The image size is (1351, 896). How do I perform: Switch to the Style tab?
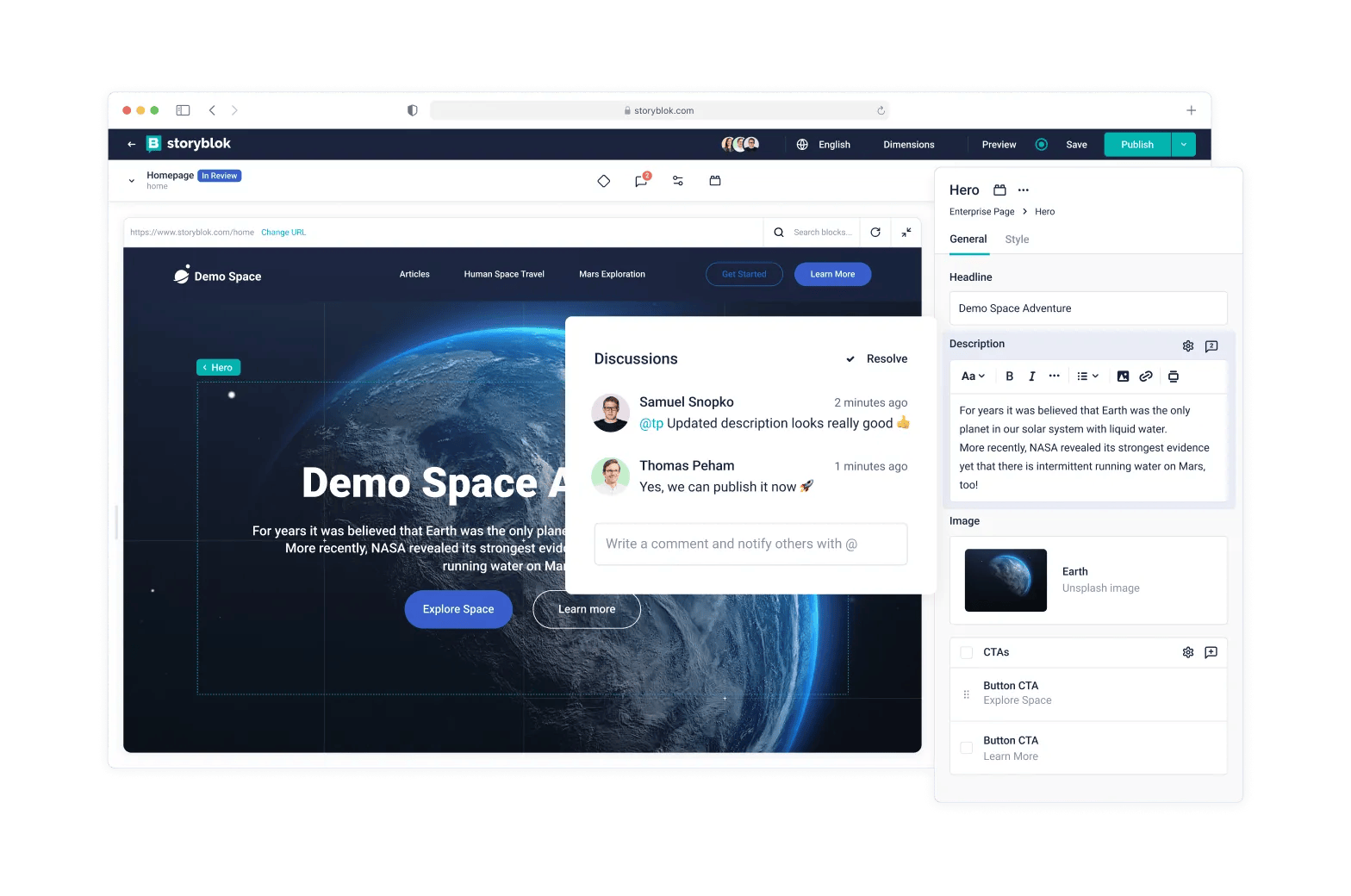(1017, 240)
